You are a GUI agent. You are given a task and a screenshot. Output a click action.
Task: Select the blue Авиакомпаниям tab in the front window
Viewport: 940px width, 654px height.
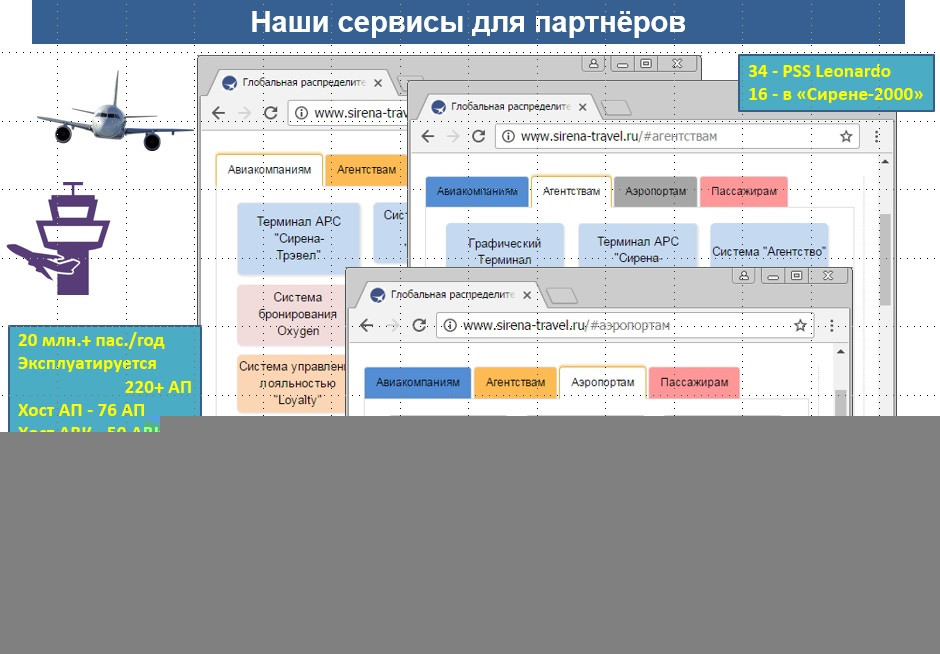[418, 382]
